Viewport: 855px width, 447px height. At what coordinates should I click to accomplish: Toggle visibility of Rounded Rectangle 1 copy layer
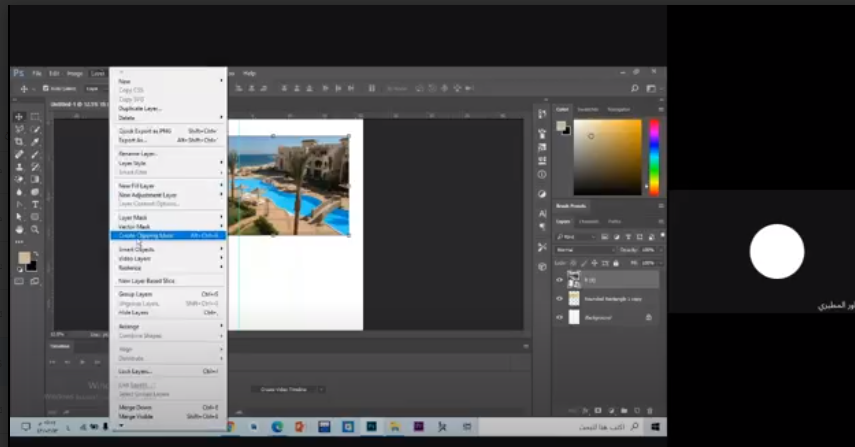click(559, 298)
